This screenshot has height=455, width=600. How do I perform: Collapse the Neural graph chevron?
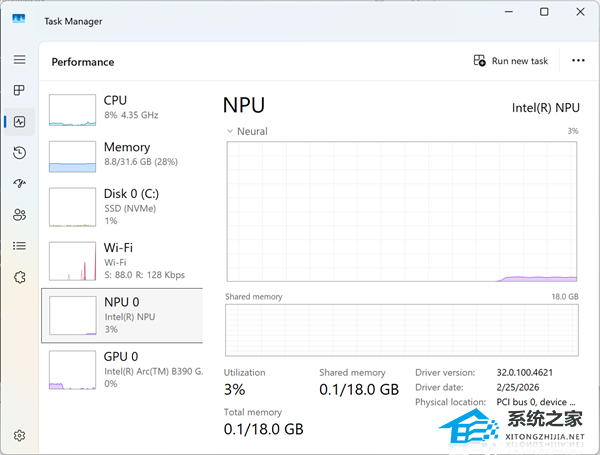(230, 131)
